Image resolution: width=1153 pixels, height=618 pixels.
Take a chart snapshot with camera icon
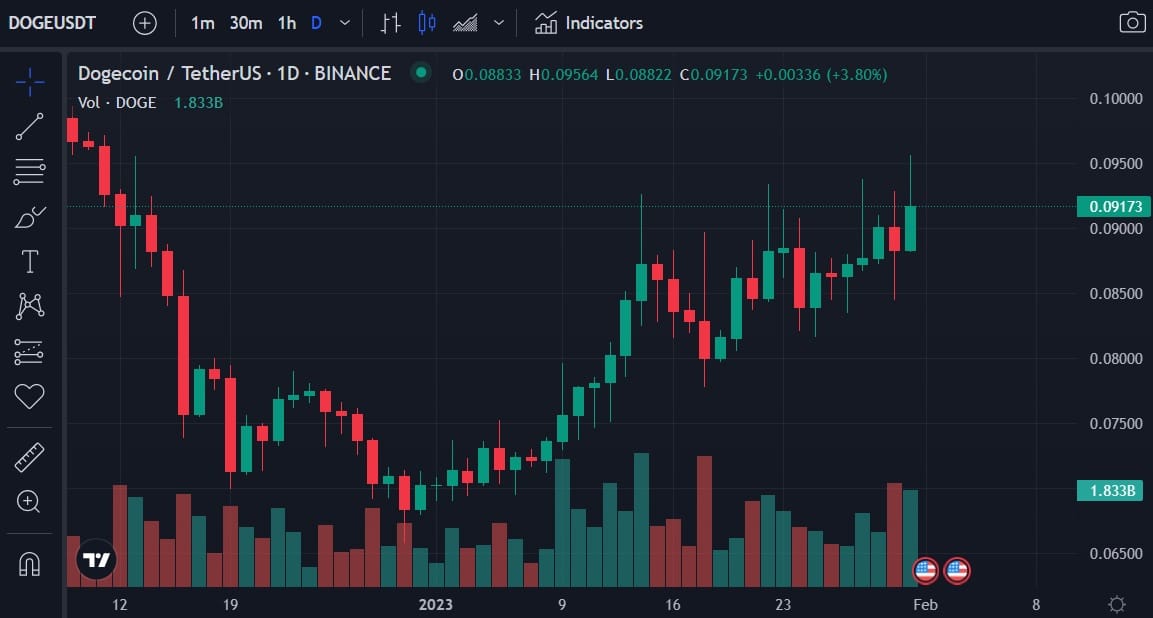[x=1132, y=22]
